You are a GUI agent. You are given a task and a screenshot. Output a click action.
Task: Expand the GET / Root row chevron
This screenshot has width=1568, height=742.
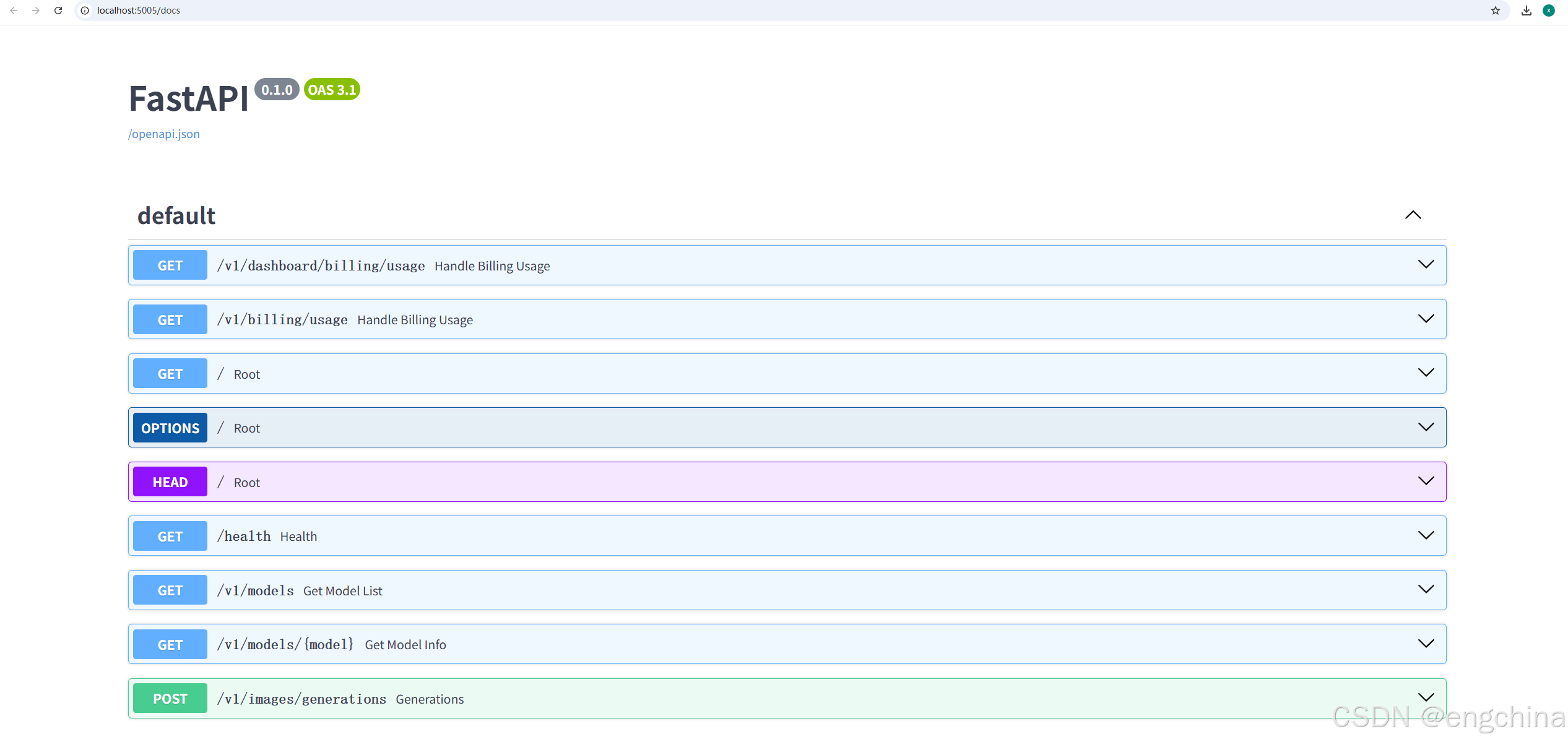(x=1426, y=373)
